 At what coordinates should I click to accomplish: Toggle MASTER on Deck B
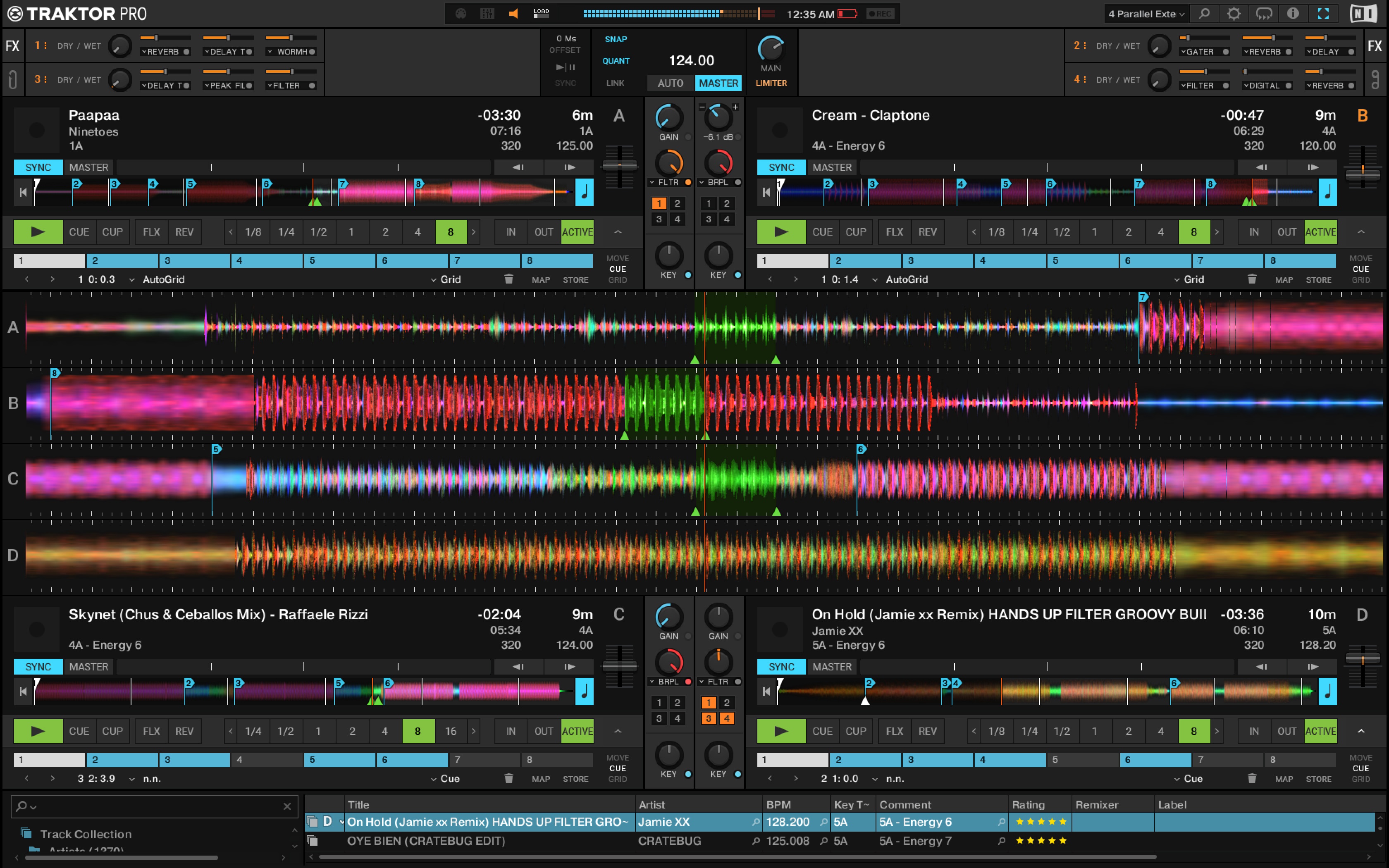[832, 168]
